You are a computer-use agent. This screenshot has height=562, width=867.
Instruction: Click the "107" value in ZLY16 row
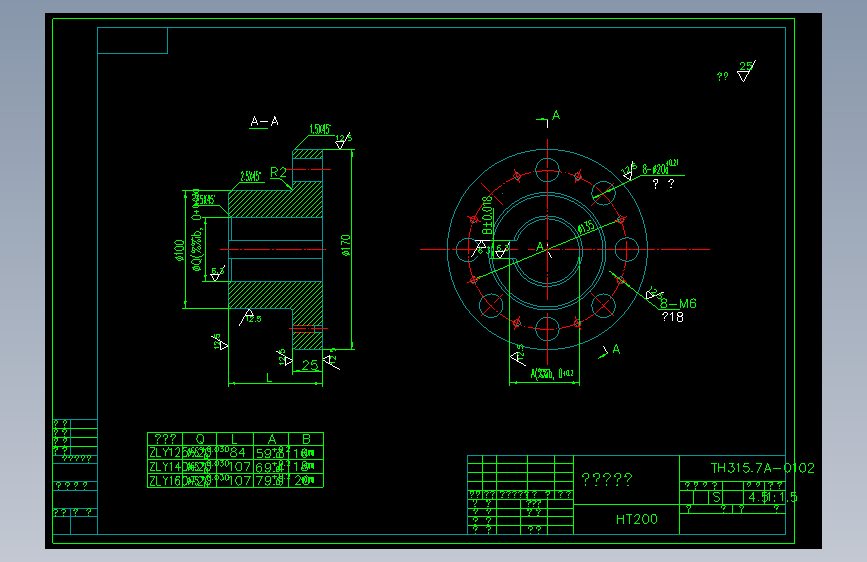click(240, 481)
